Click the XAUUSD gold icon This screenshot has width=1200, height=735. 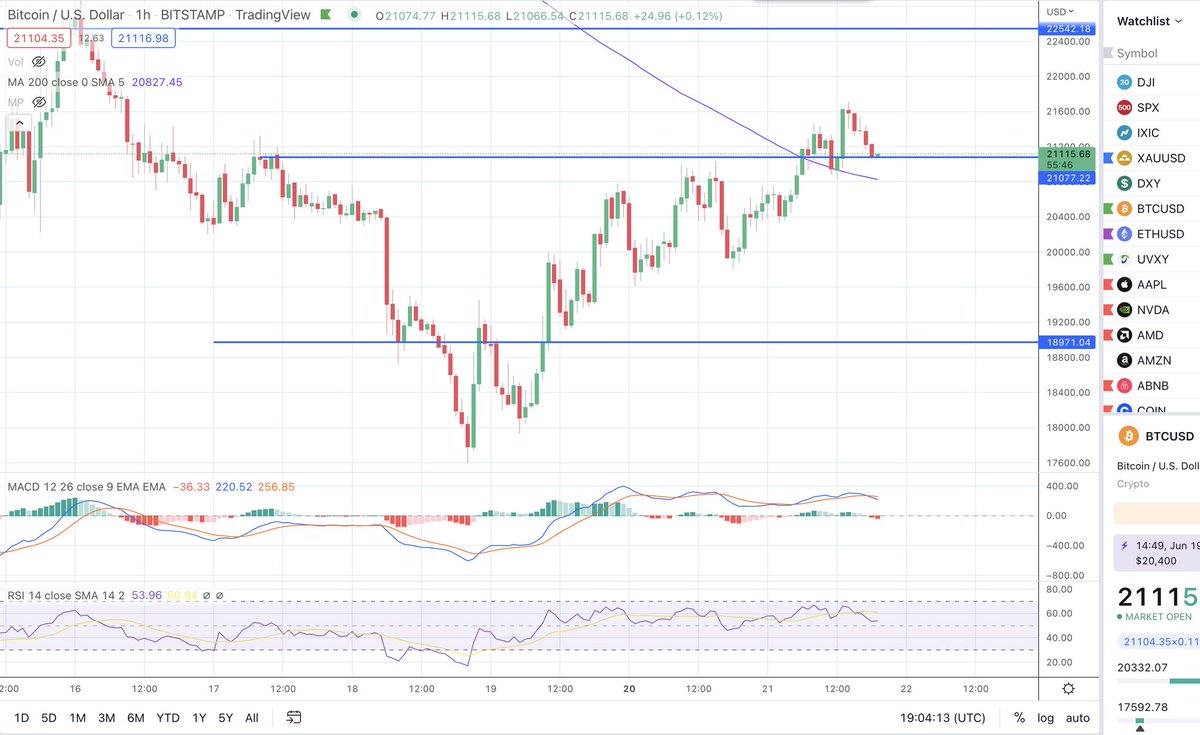[1124, 158]
